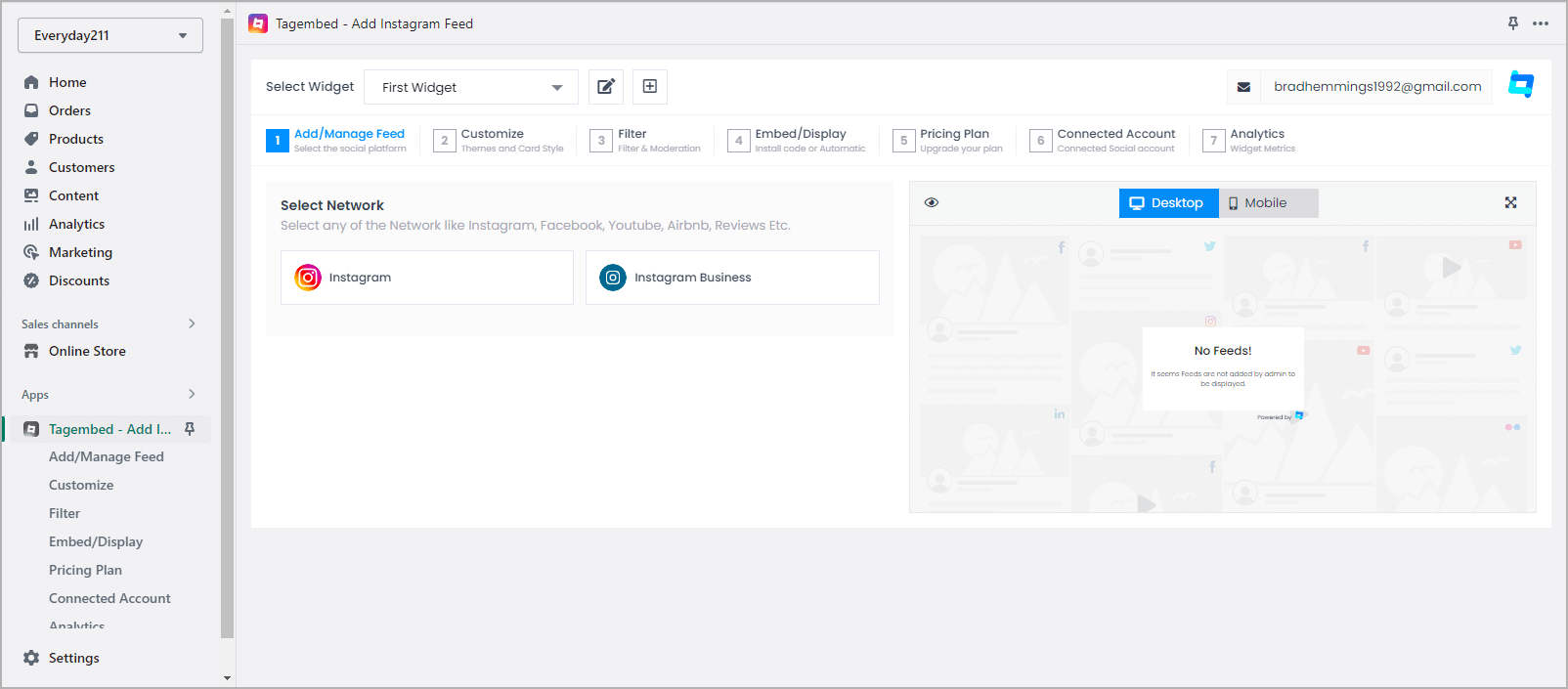Unpin the Tagembed app in sidebar

pyautogui.click(x=190, y=429)
